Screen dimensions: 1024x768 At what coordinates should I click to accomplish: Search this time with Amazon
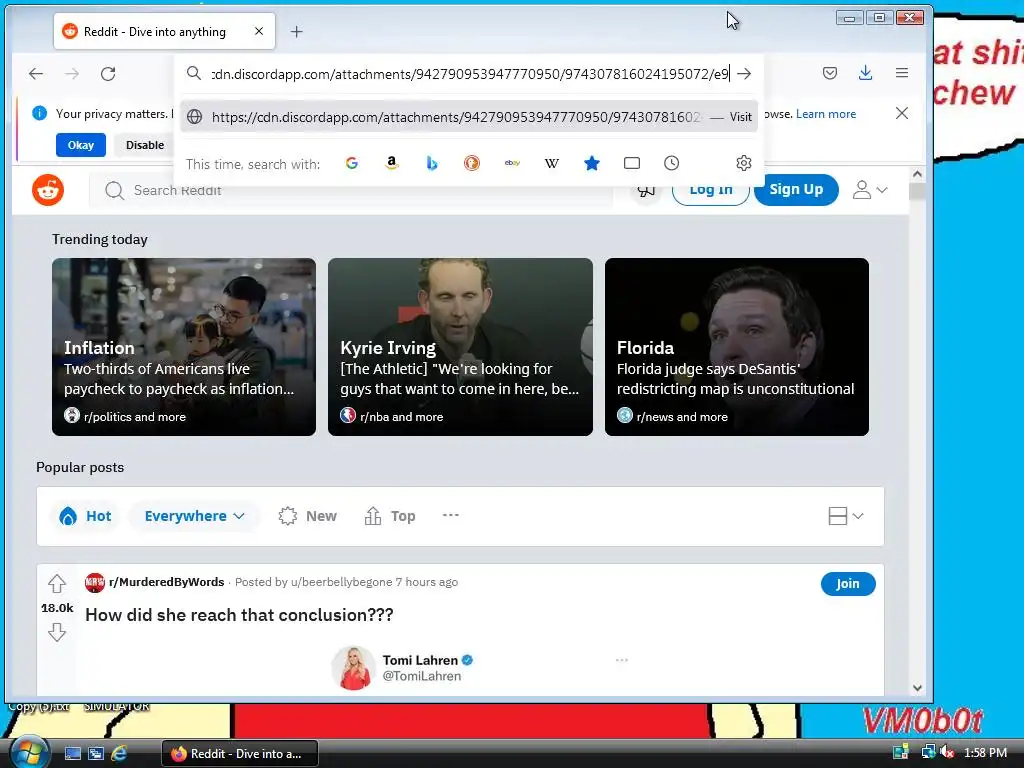(x=392, y=163)
